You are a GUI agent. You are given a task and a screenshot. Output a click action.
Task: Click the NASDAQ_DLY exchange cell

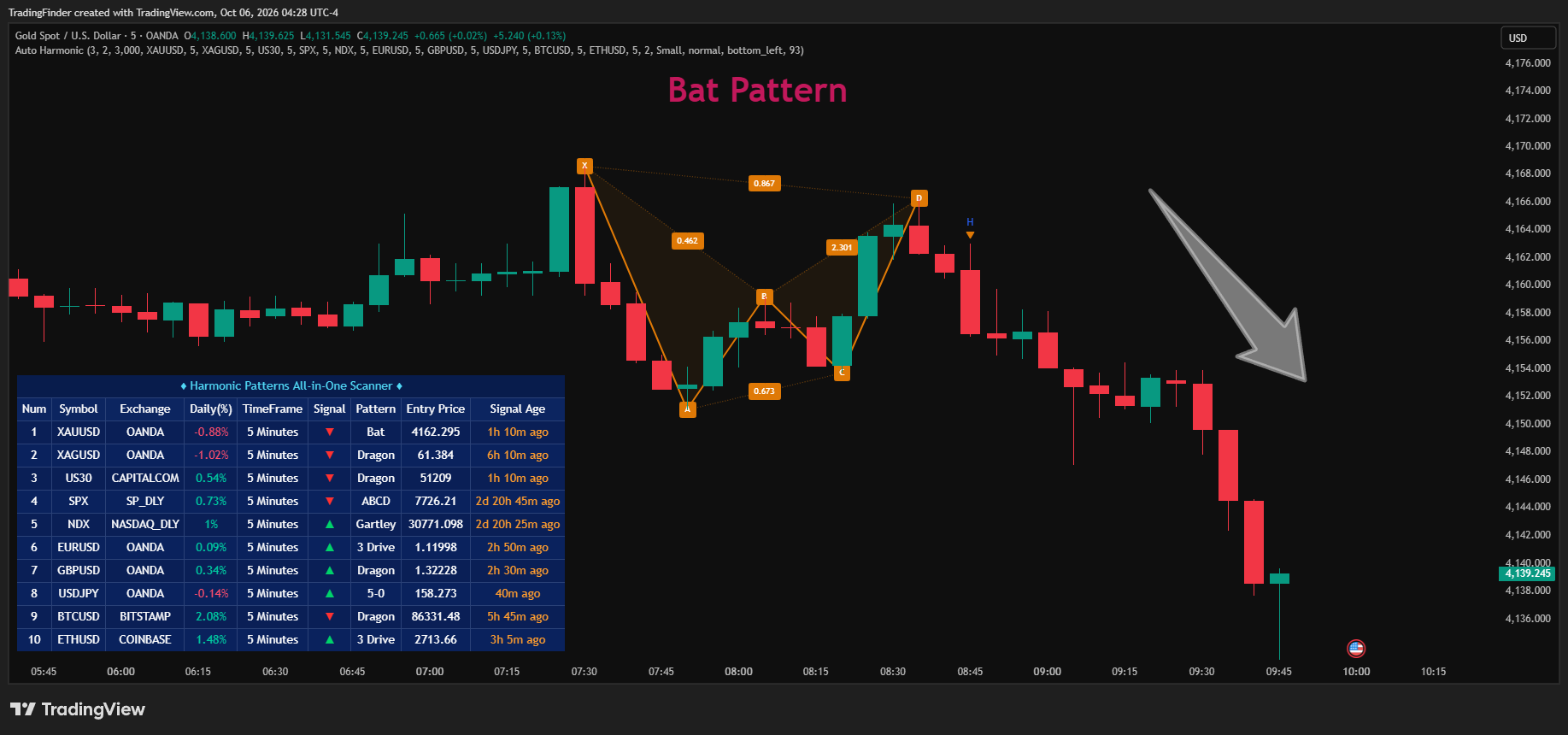point(145,525)
